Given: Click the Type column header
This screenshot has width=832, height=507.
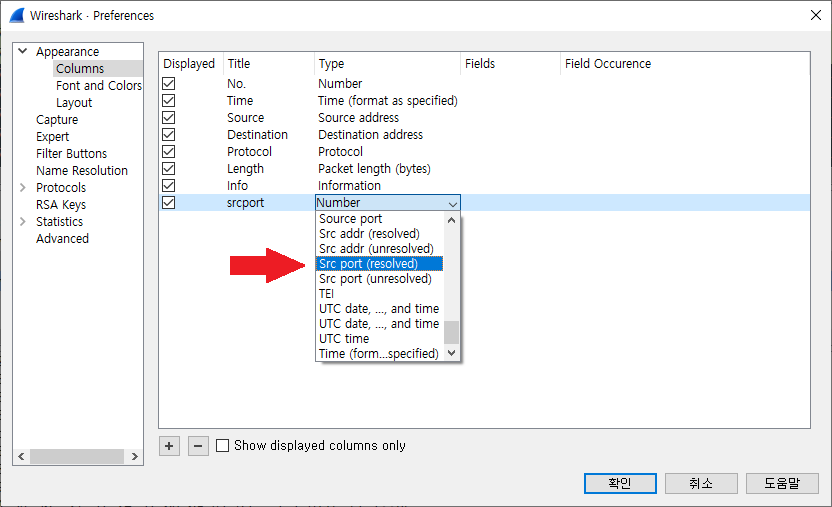Looking at the screenshot, I should [387, 64].
